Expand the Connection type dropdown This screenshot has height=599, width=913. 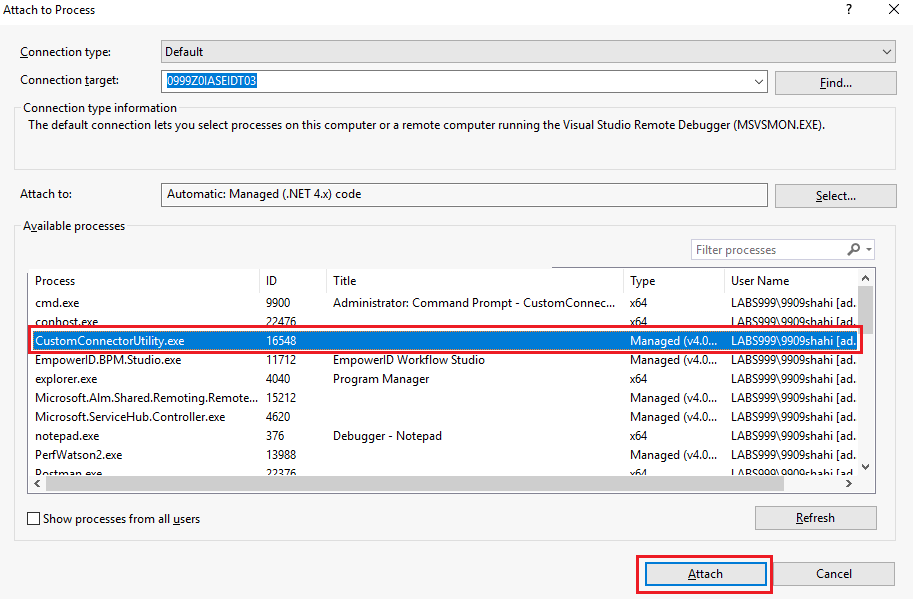click(886, 52)
